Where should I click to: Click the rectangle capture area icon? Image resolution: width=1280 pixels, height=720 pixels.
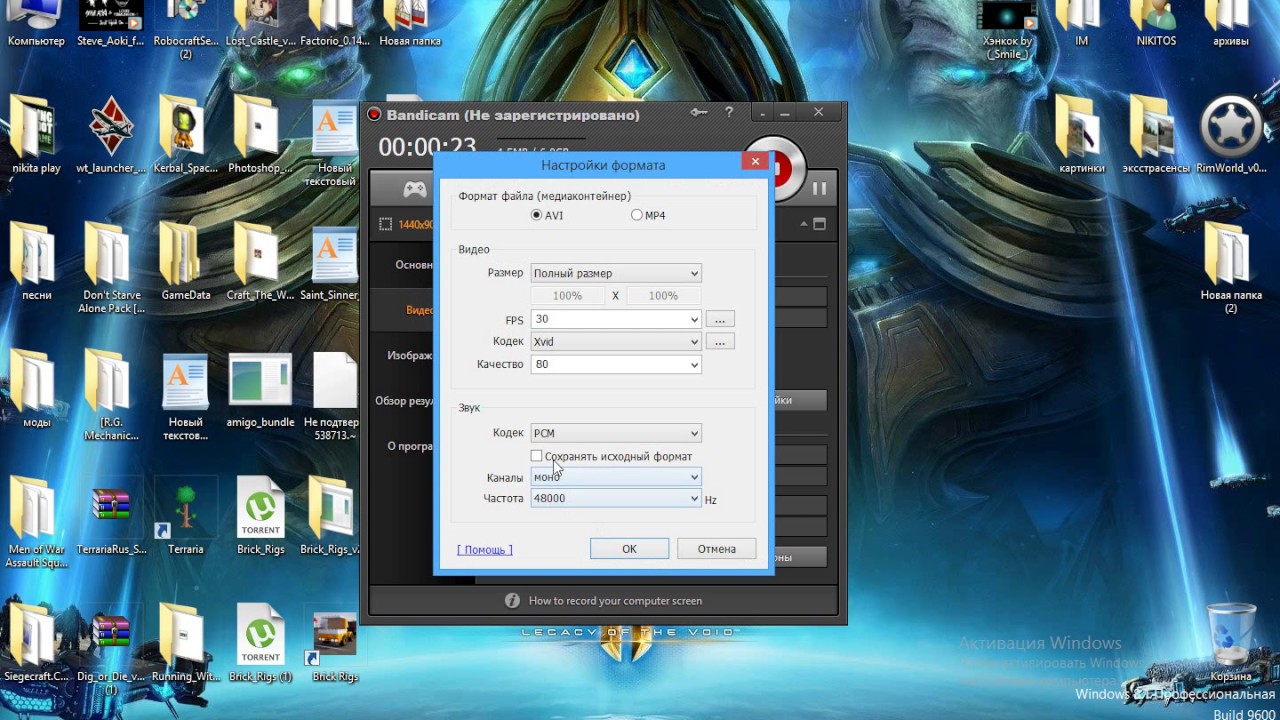tap(385, 224)
